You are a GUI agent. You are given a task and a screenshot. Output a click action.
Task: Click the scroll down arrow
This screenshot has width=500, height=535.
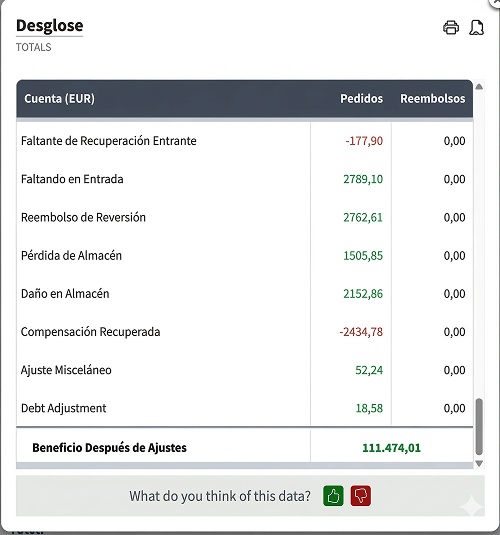(479, 463)
